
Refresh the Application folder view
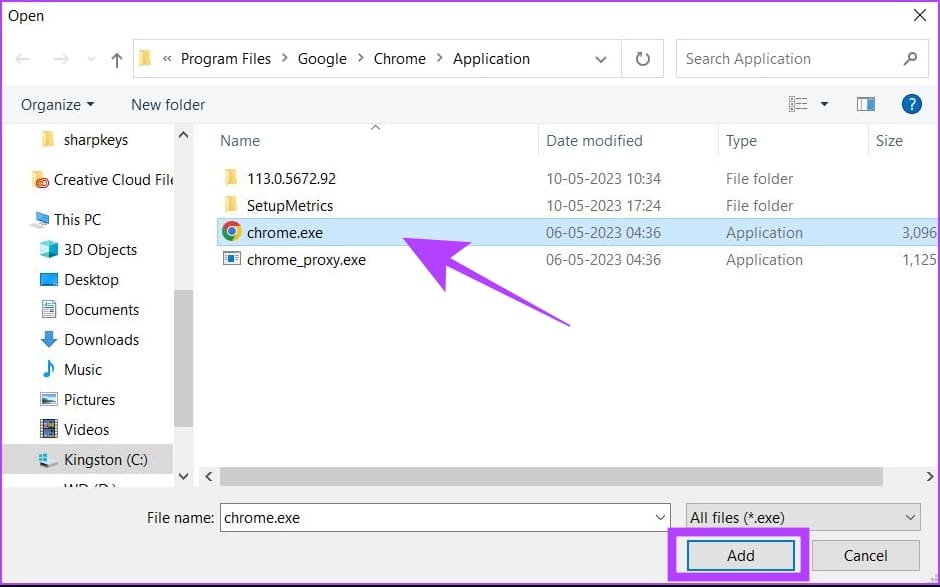tap(643, 59)
